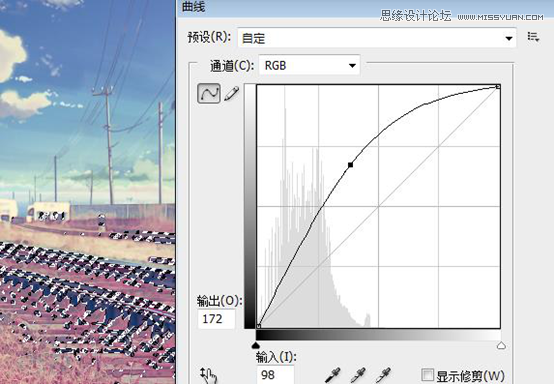Click the 通道(C) label
The image size is (554, 384).
point(232,66)
